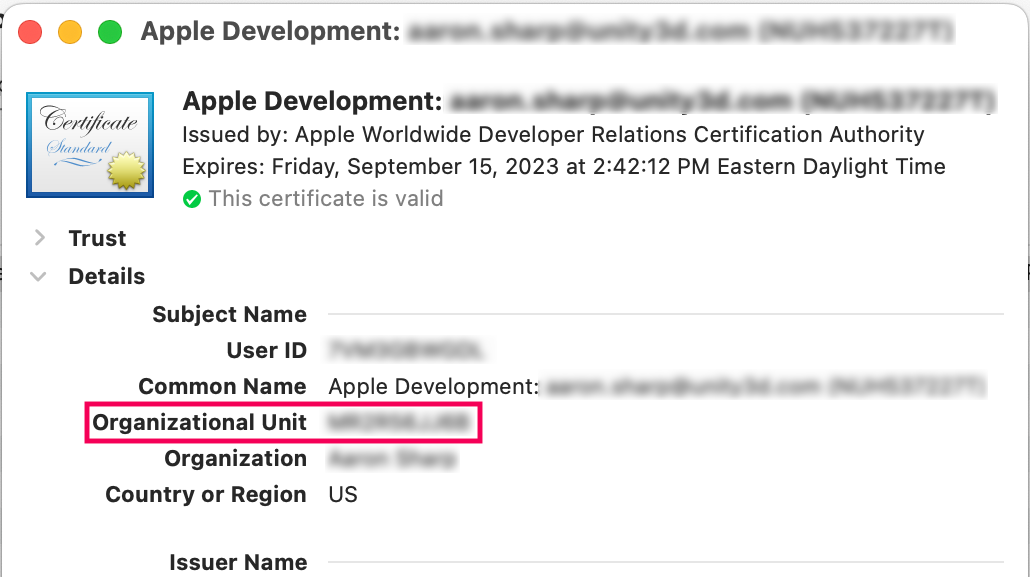Select the Country or Region value US

343,495
